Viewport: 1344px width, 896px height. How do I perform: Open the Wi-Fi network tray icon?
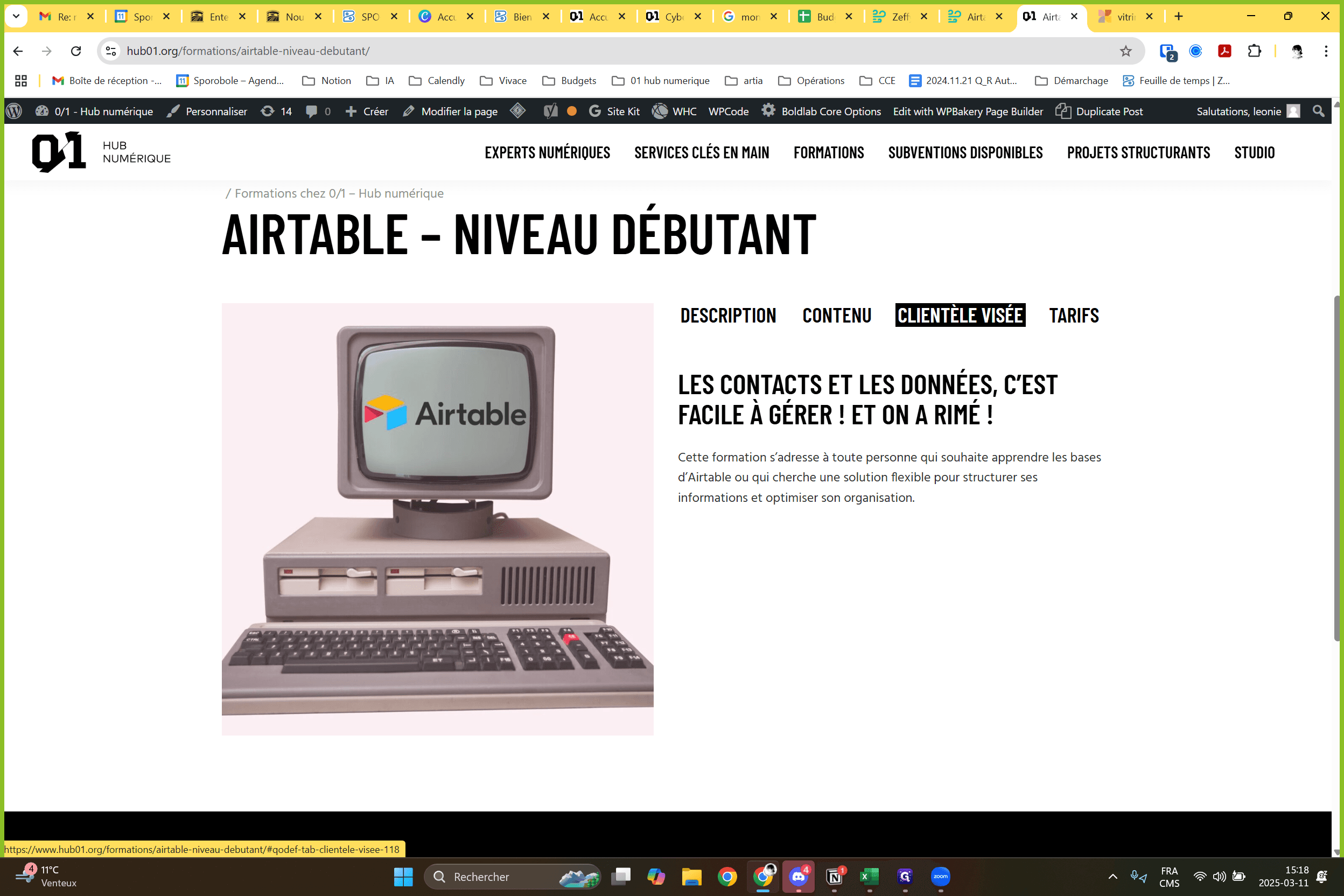pyautogui.click(x=1200, y=877)
